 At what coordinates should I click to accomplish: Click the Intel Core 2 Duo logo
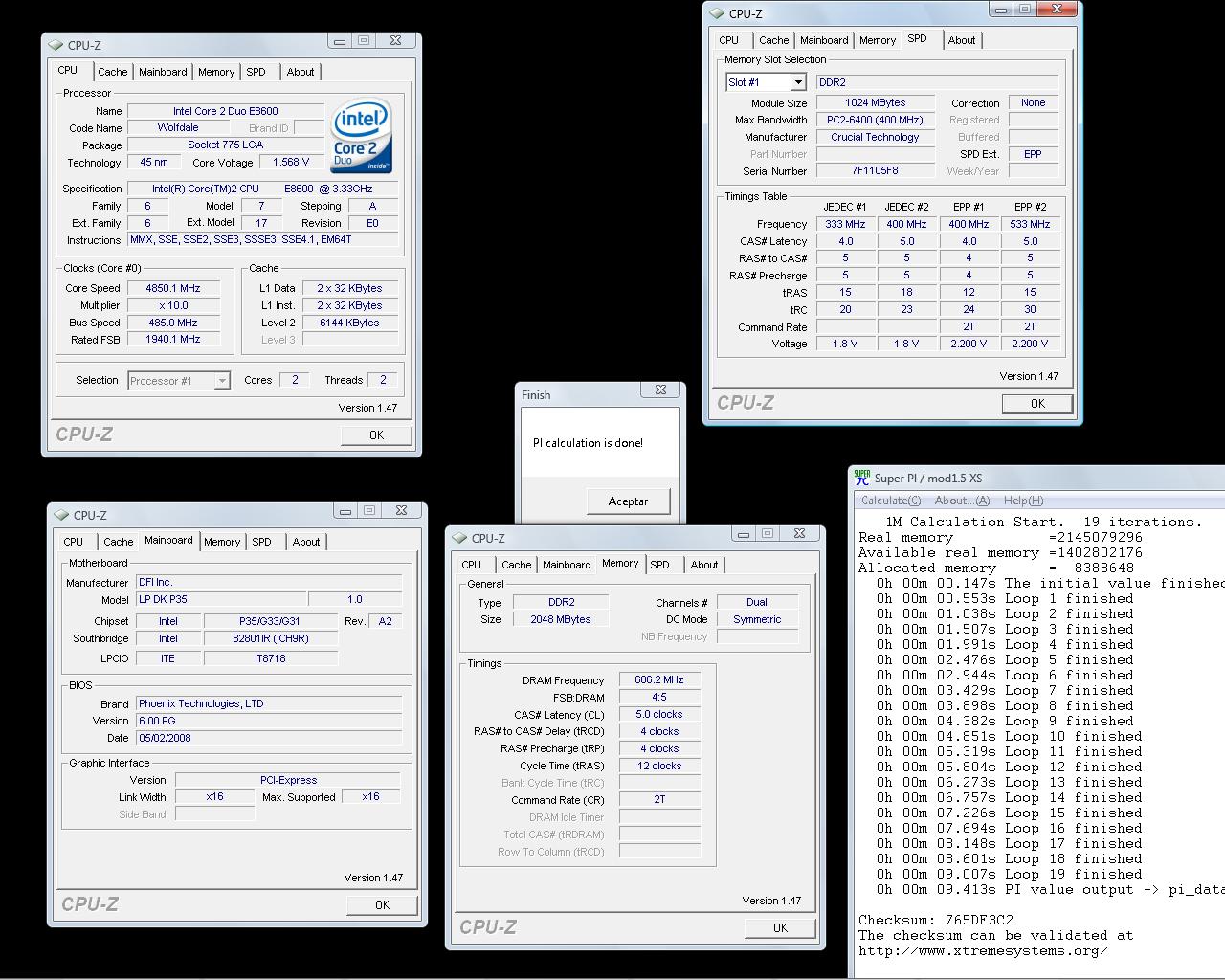(x=362, y=136)
